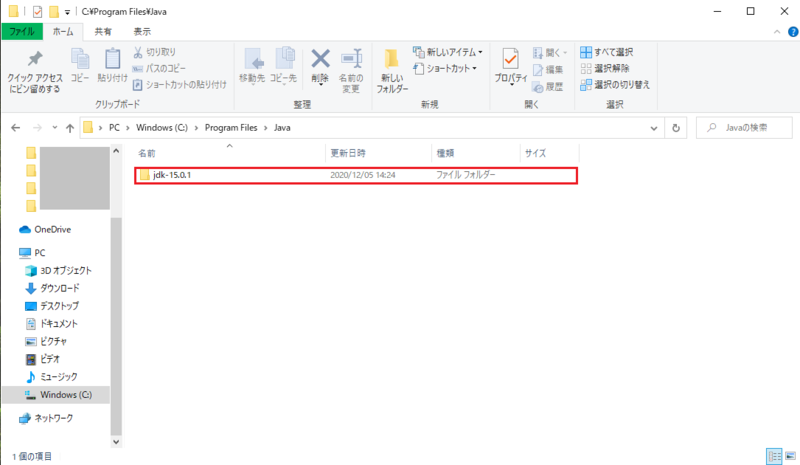Click History (履歴) in ribbon
This screenshot has height=465, width=800.
(x=548, y=87)
